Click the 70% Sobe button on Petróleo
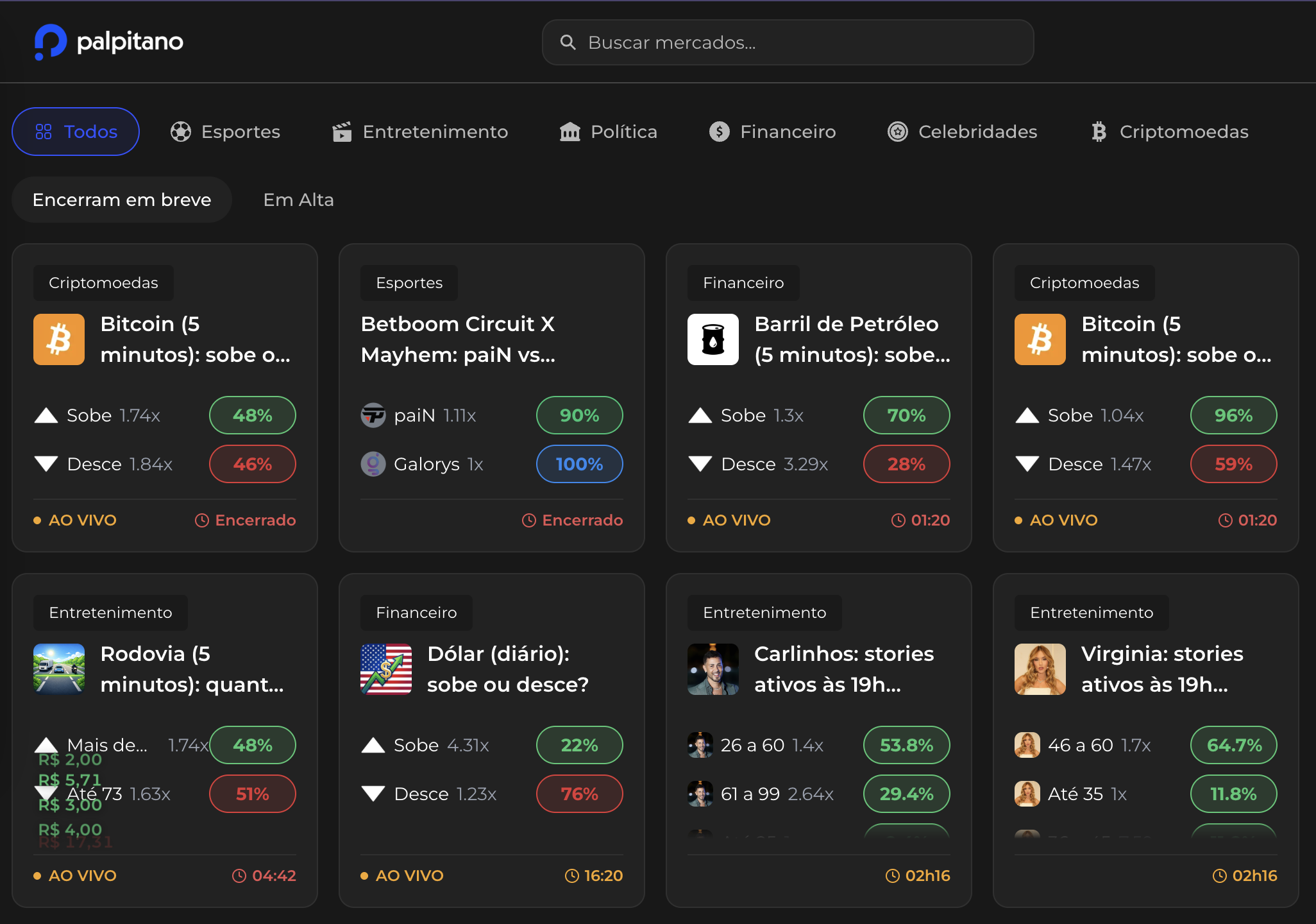 pos(906,415)
